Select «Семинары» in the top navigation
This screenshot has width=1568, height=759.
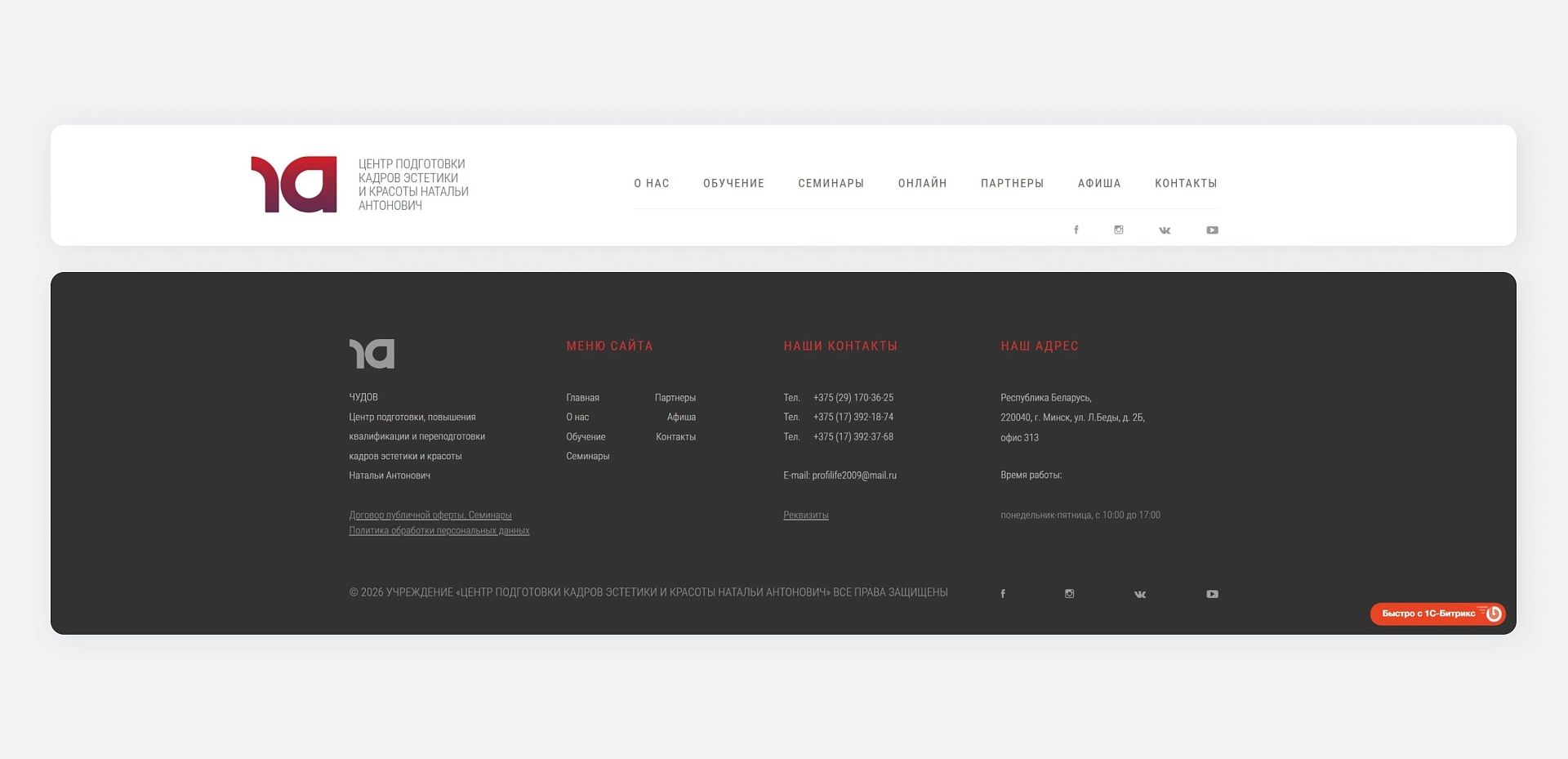pyautogui.click(x=831, y=184)
